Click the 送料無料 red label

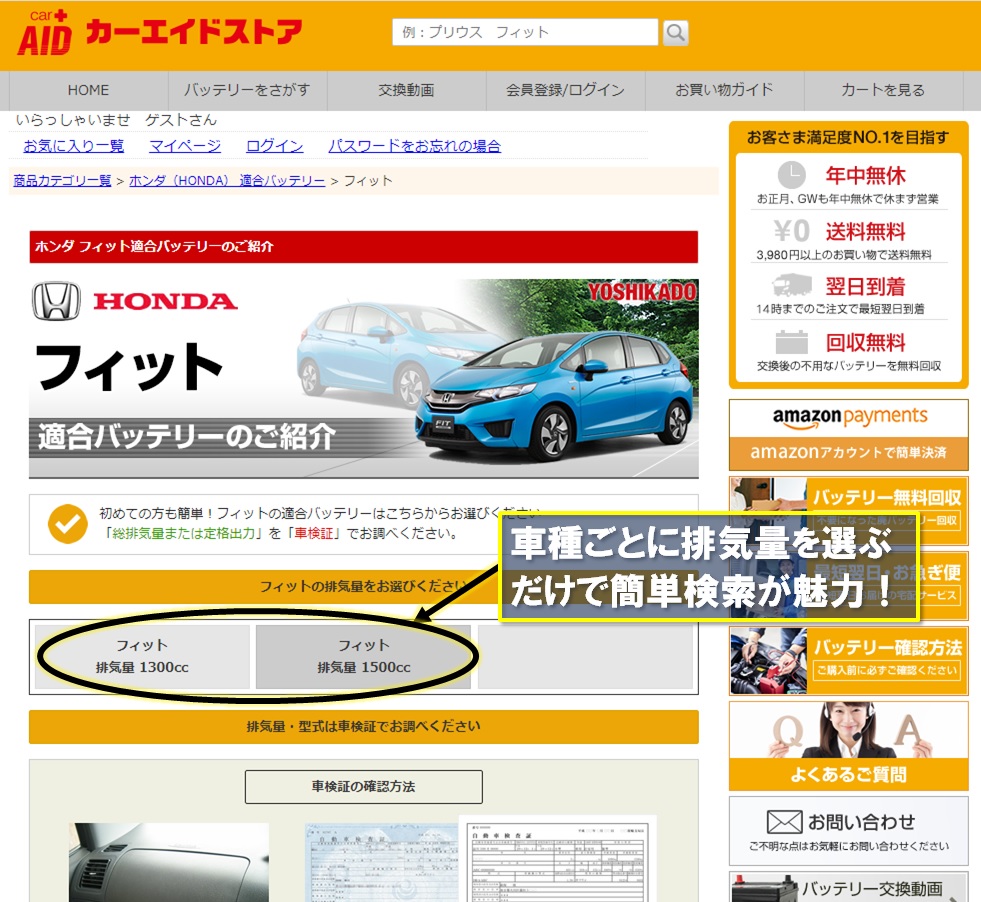(x=865, y=231)
